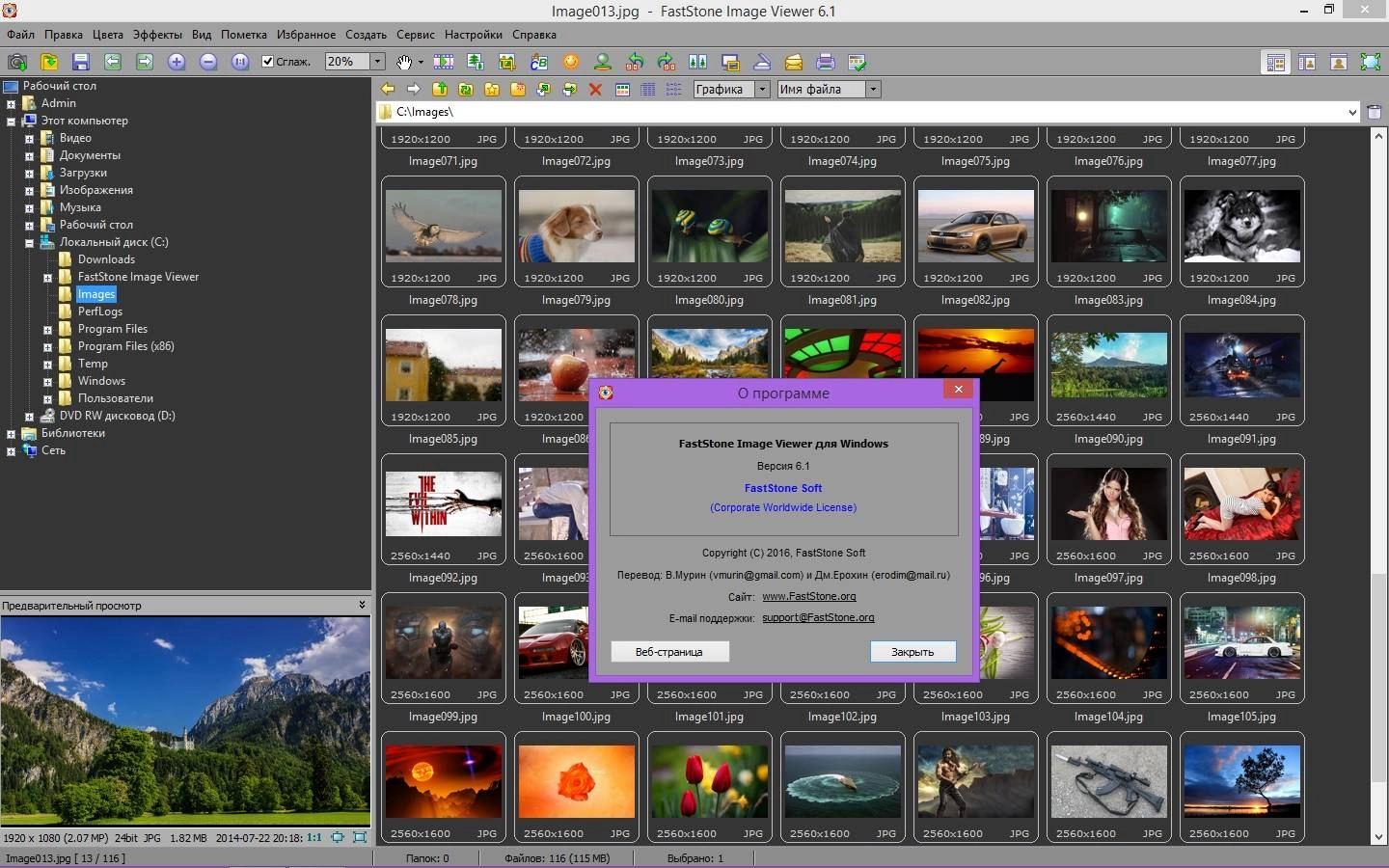Click Закрыть button in О программе dialog

point(912,652)
